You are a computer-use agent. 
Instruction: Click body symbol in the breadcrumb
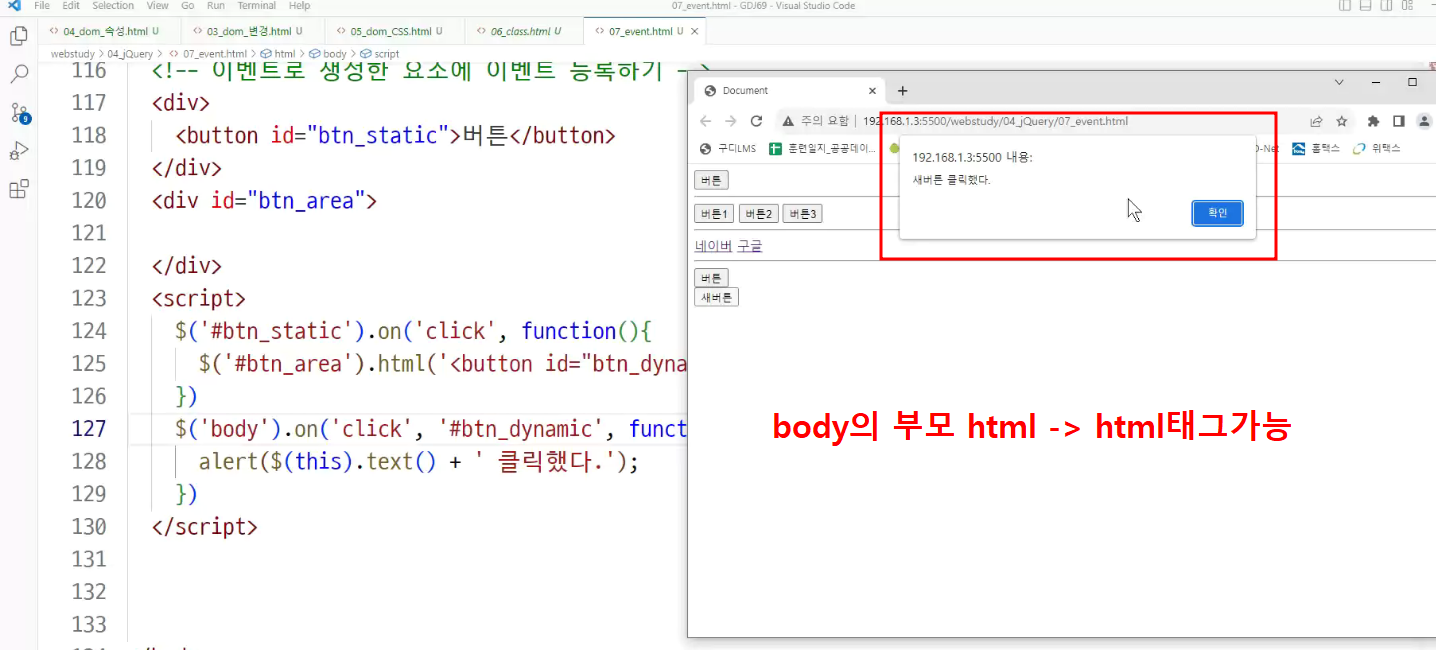[x=328, y=54]
